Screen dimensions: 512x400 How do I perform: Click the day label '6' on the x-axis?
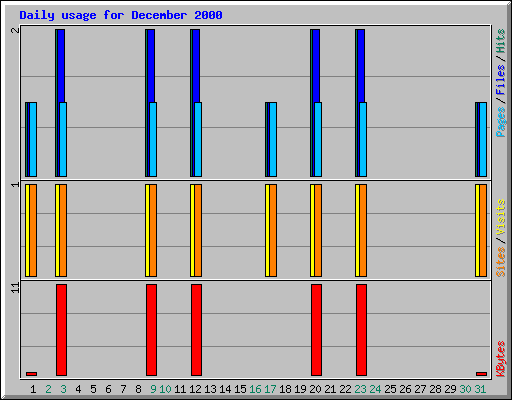click(x=108, y=389)
